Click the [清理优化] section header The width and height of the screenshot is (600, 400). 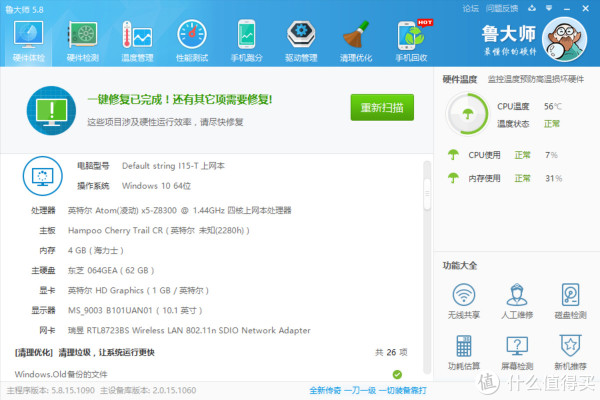tap(84, 352)
